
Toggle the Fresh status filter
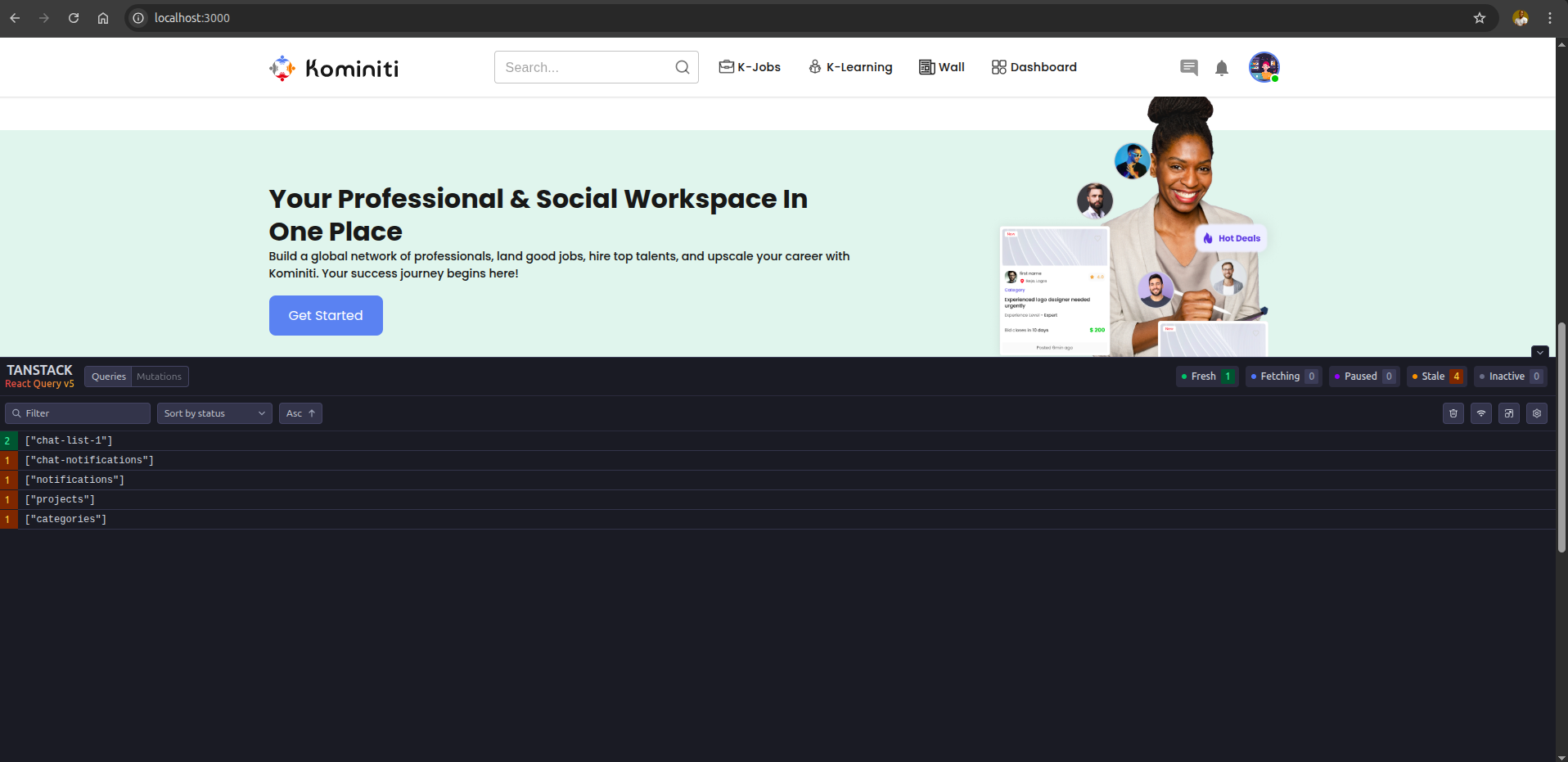[1206, 376]
